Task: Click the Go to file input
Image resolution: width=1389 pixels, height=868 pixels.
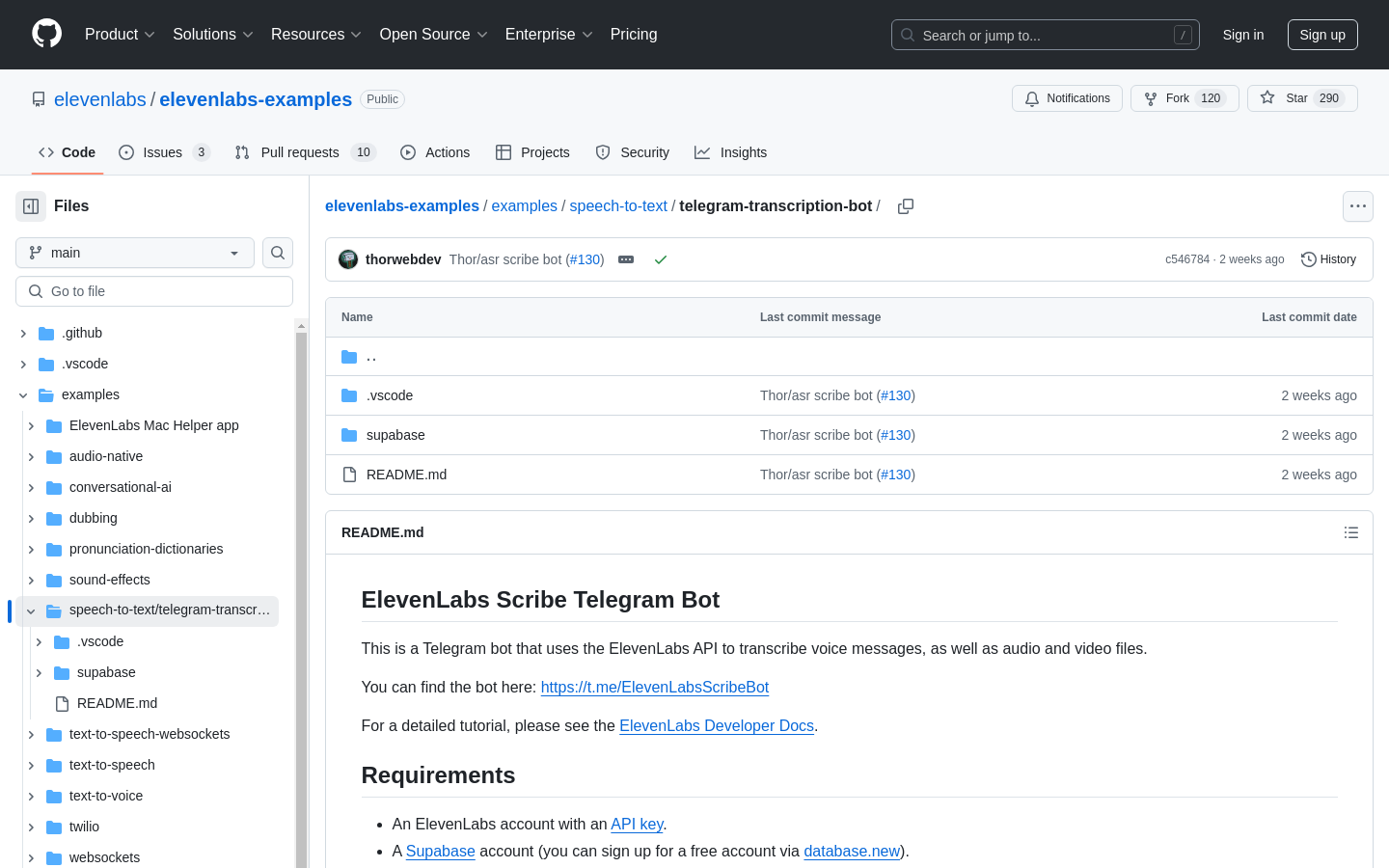Action: point(154,291)
